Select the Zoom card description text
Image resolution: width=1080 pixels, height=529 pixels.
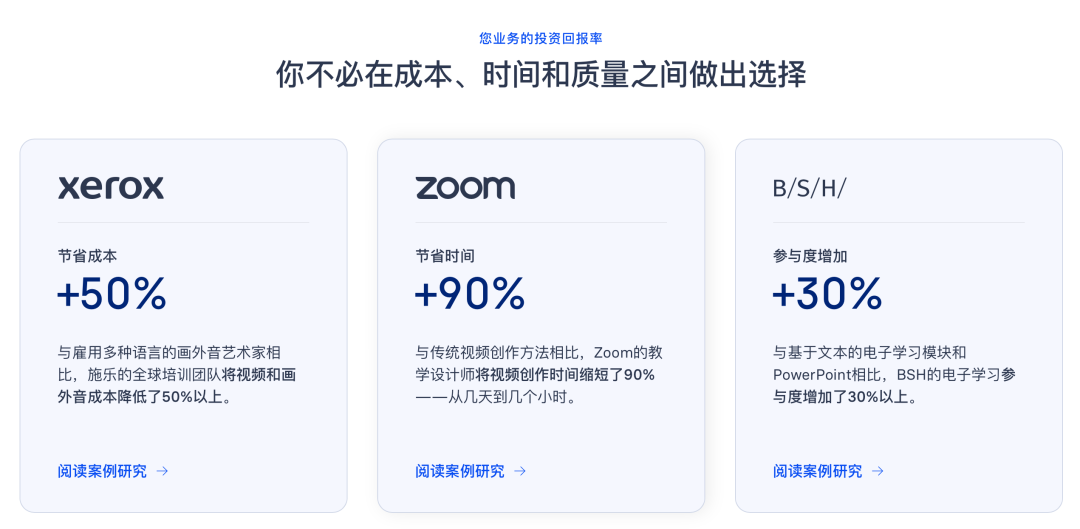click(538, 374)
